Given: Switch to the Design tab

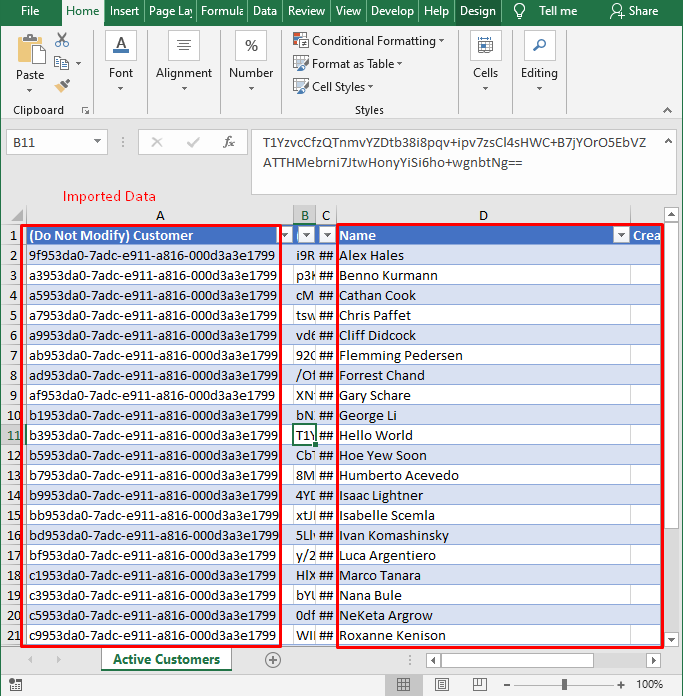Looking at the screenshot, I should click(478, 11).
